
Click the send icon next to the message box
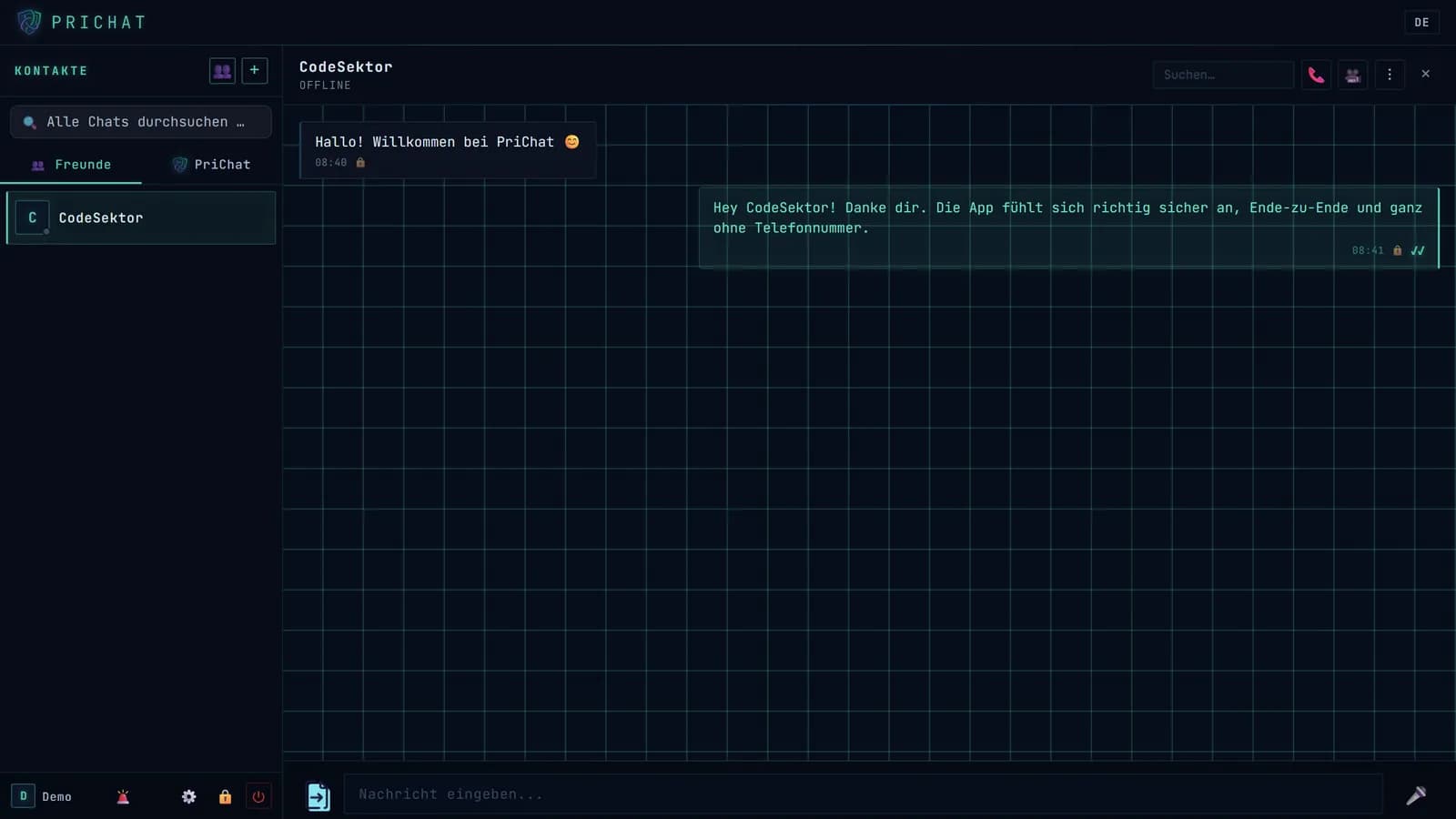[x=1416, y=795]
